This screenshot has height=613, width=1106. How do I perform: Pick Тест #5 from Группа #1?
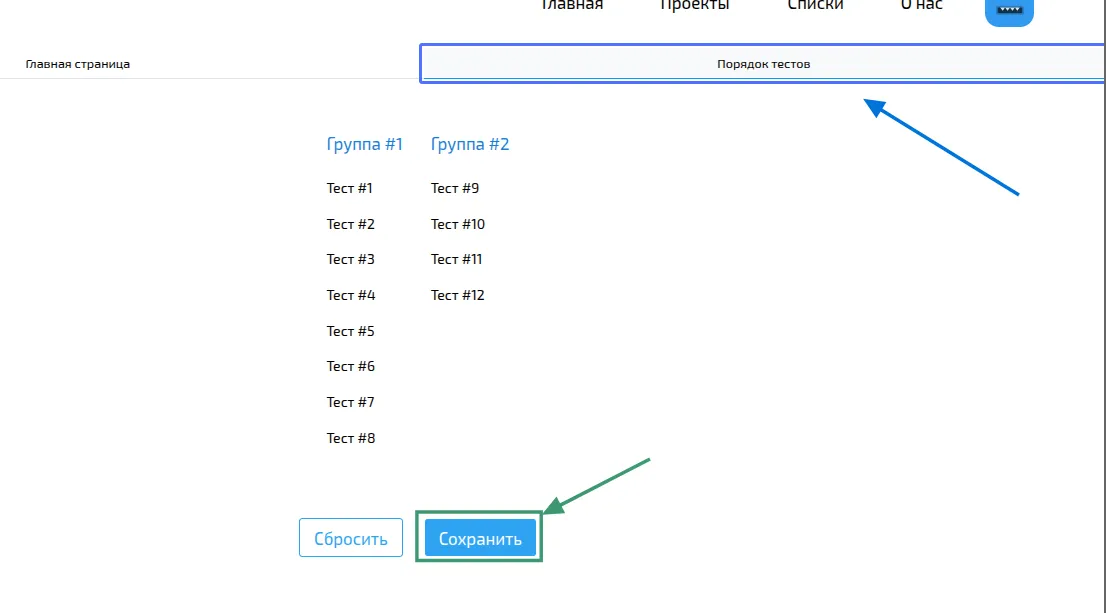point(350,331)
